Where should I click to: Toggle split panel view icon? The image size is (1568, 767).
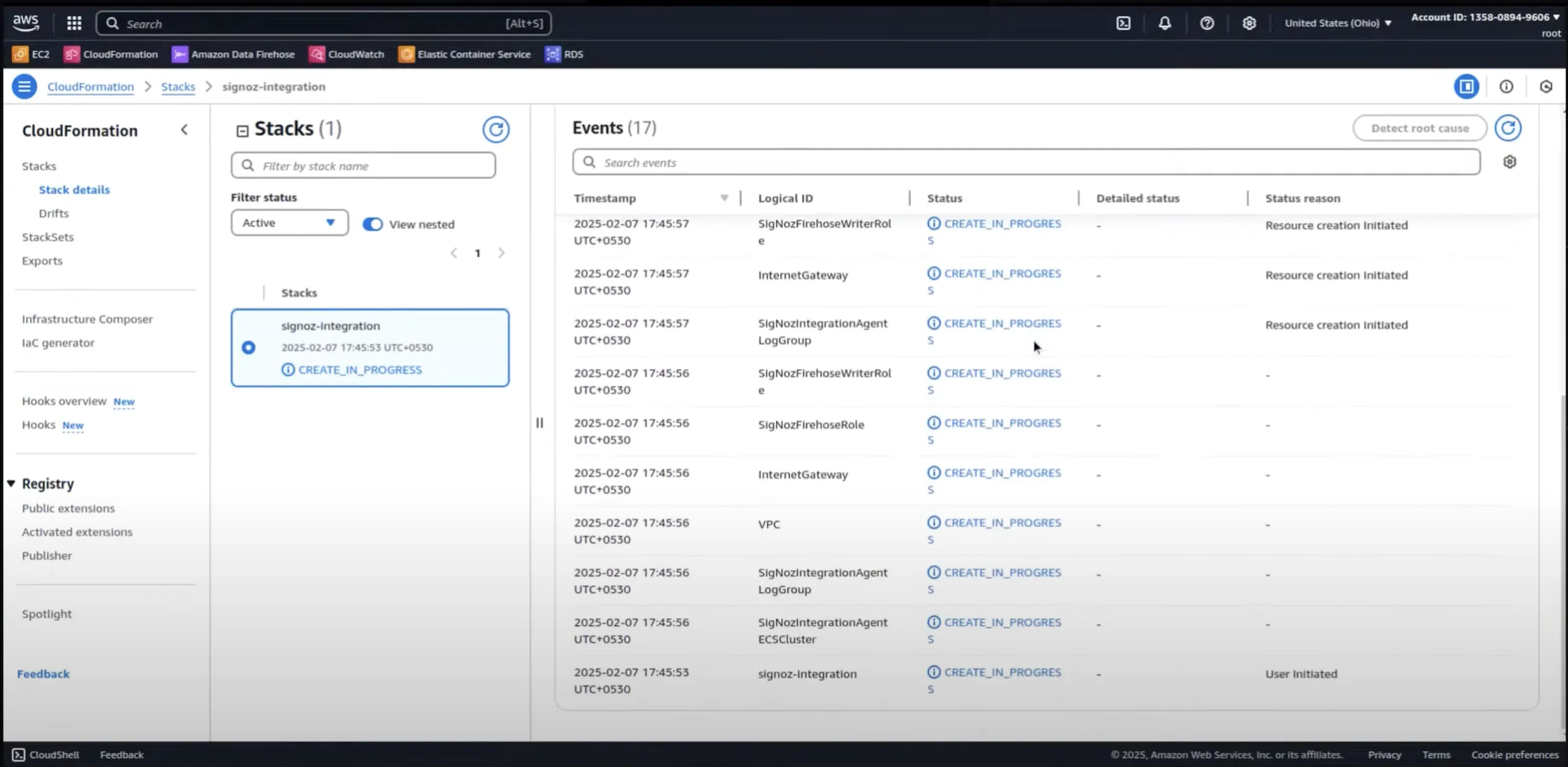point(1466,86)
